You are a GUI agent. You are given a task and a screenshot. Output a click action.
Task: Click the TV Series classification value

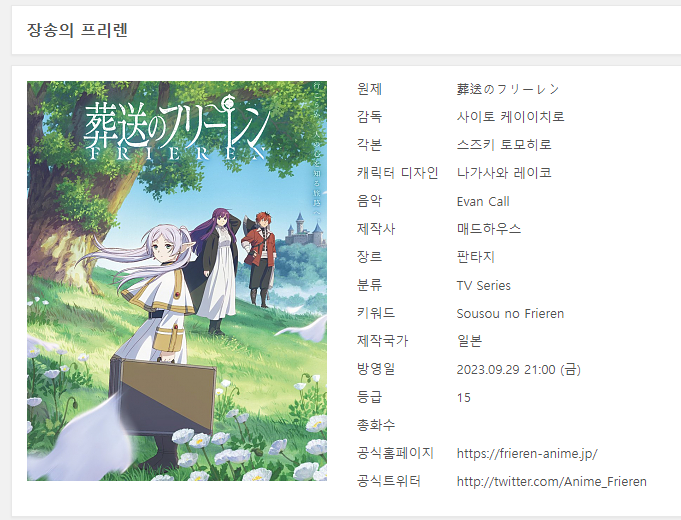click(484, 285)
